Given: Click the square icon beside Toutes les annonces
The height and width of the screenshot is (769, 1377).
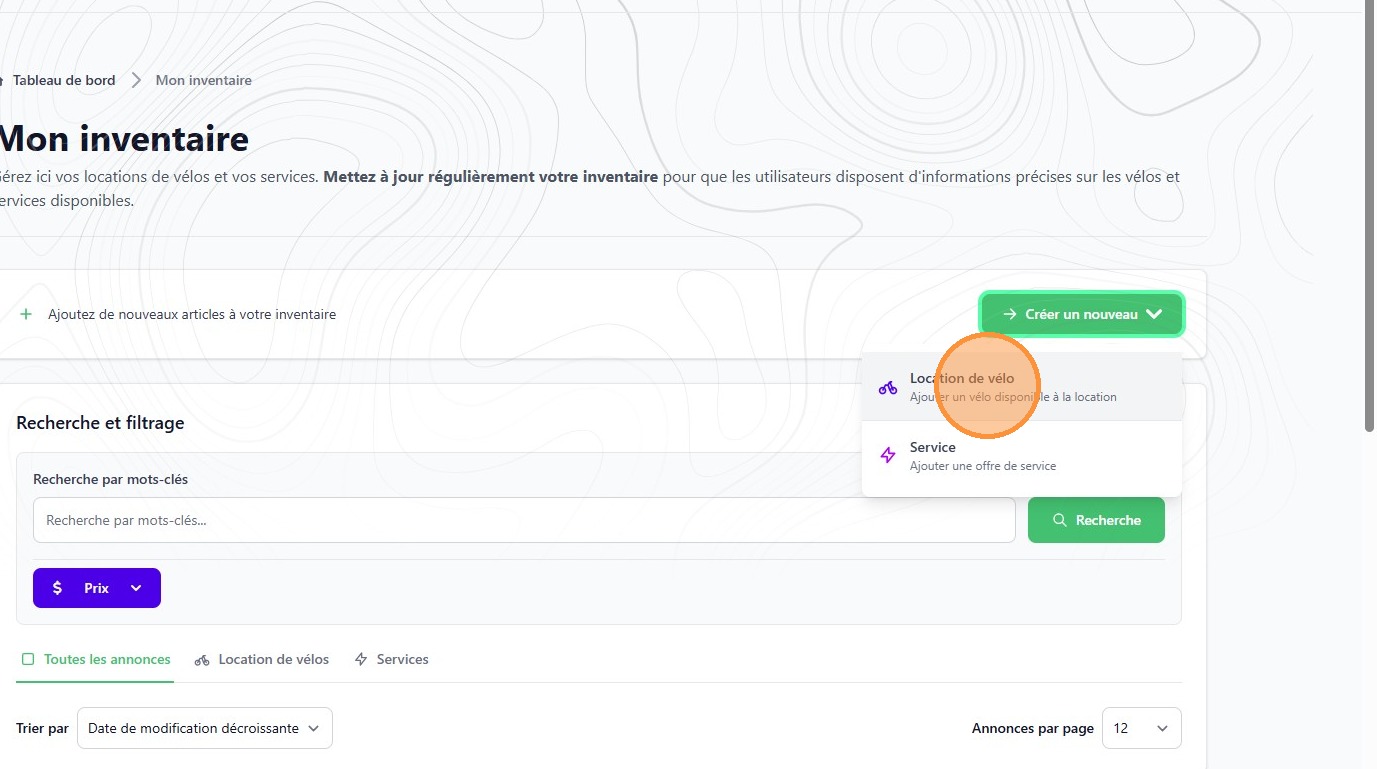Looking at the screenshot, I should 28,660.
